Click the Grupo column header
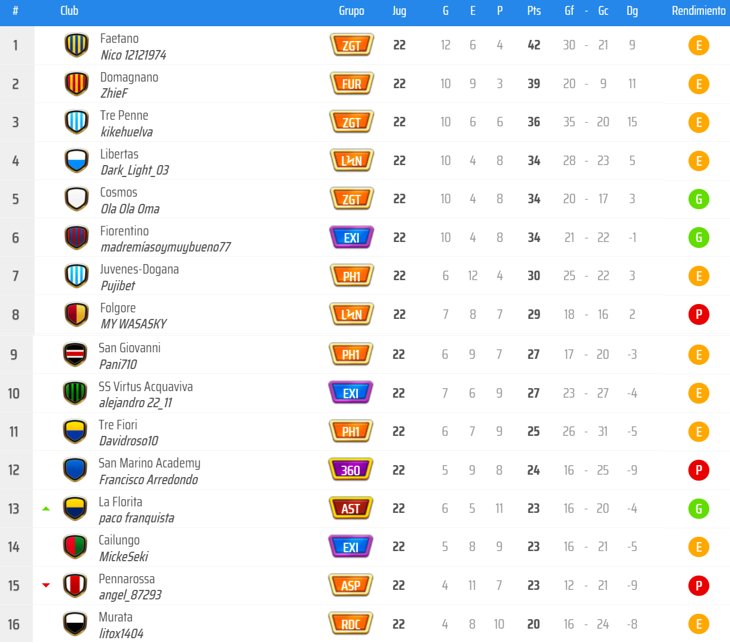 click(x=351, y=11)
